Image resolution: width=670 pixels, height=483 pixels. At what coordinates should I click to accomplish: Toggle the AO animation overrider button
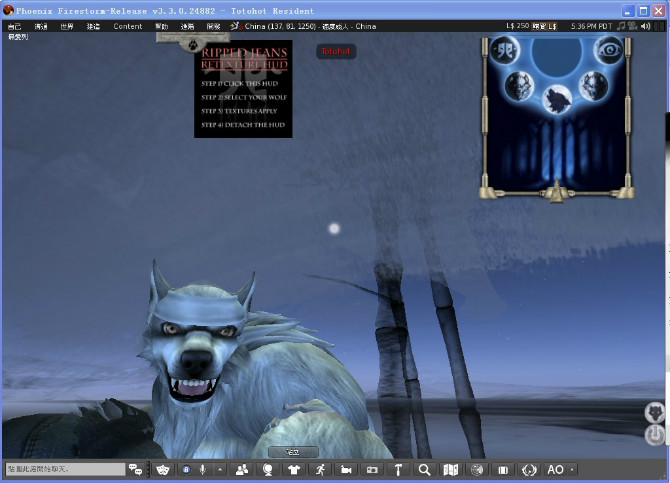[x=555, y=470]
